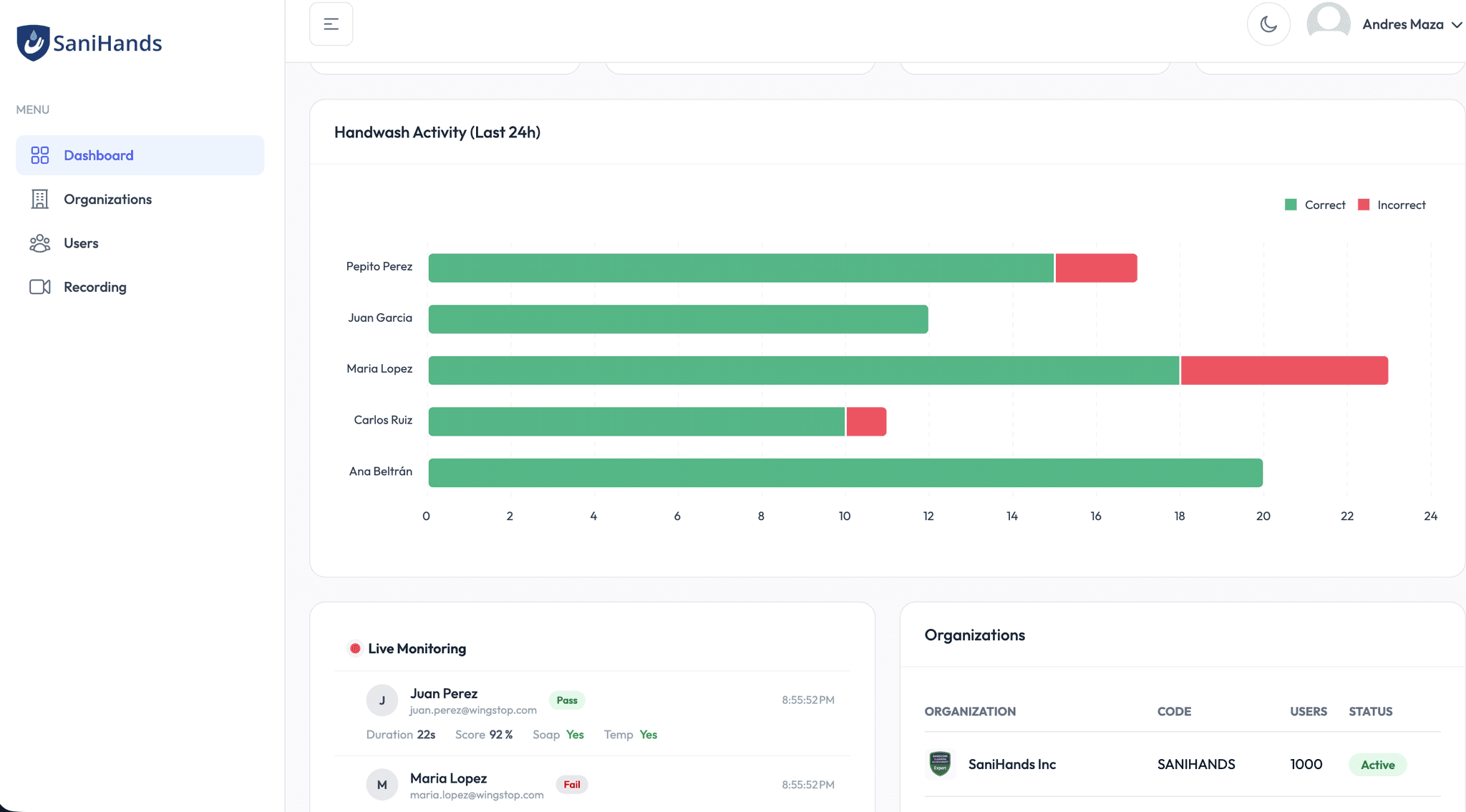Open Juan Perez name in Live Monitoring
This screenshot has width=1466, height=812.
point(444,693)
